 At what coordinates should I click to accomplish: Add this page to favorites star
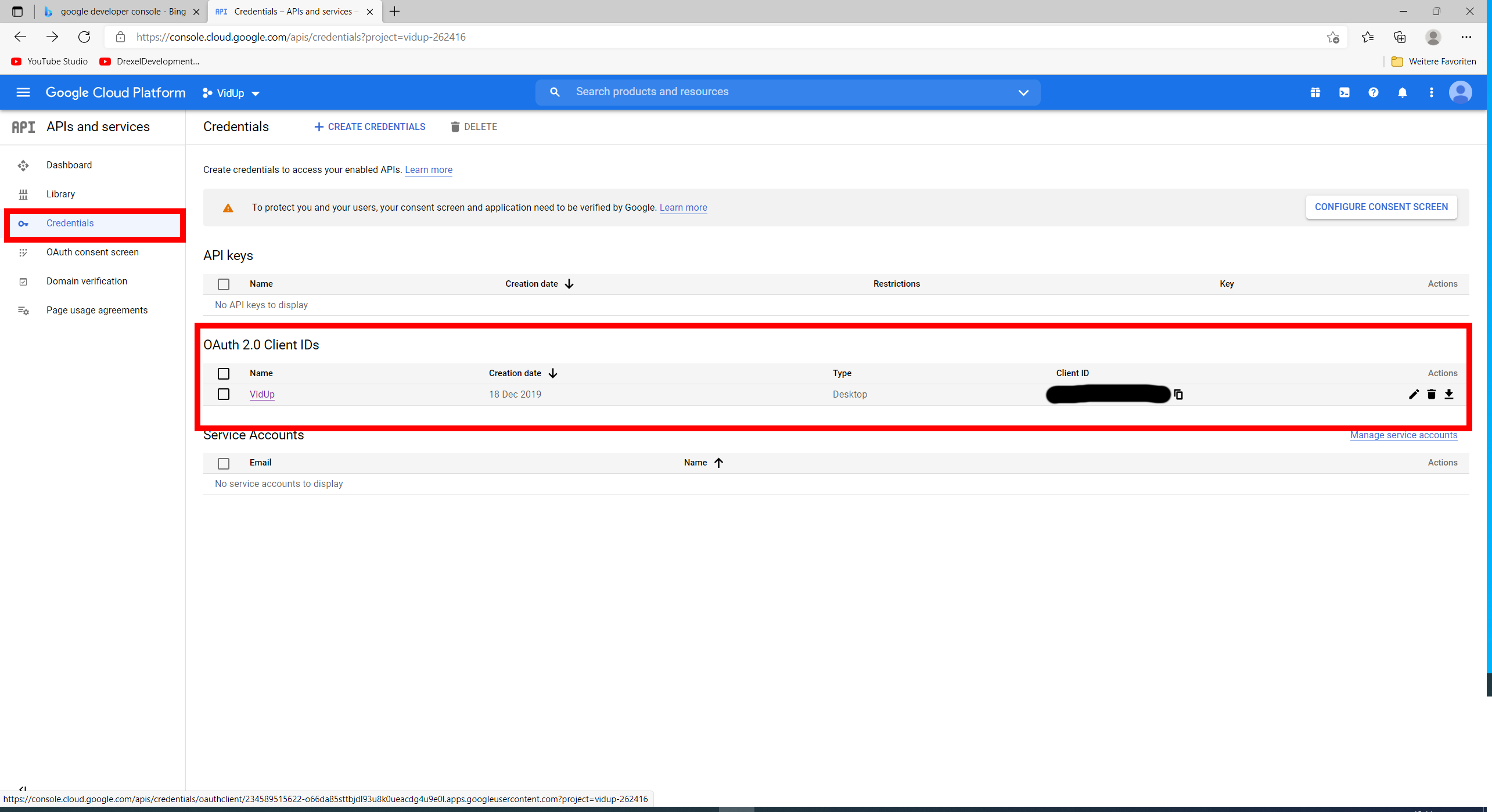point(1333,38)
